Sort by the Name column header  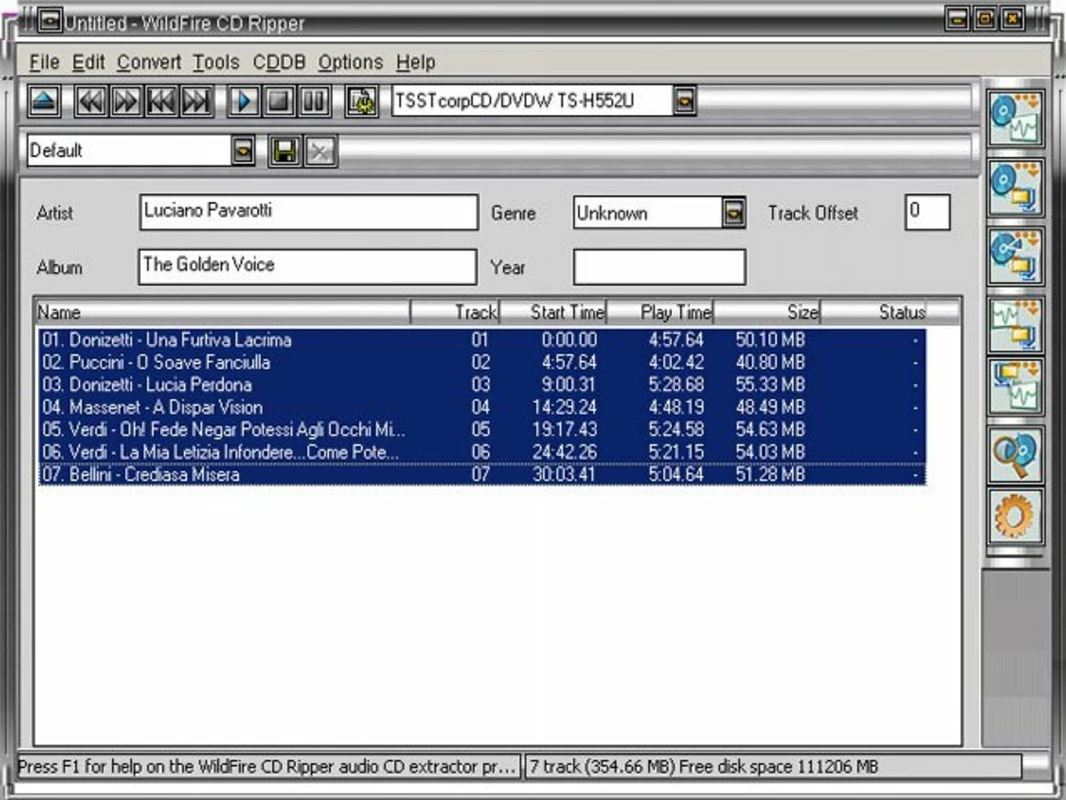coord(223,312)
